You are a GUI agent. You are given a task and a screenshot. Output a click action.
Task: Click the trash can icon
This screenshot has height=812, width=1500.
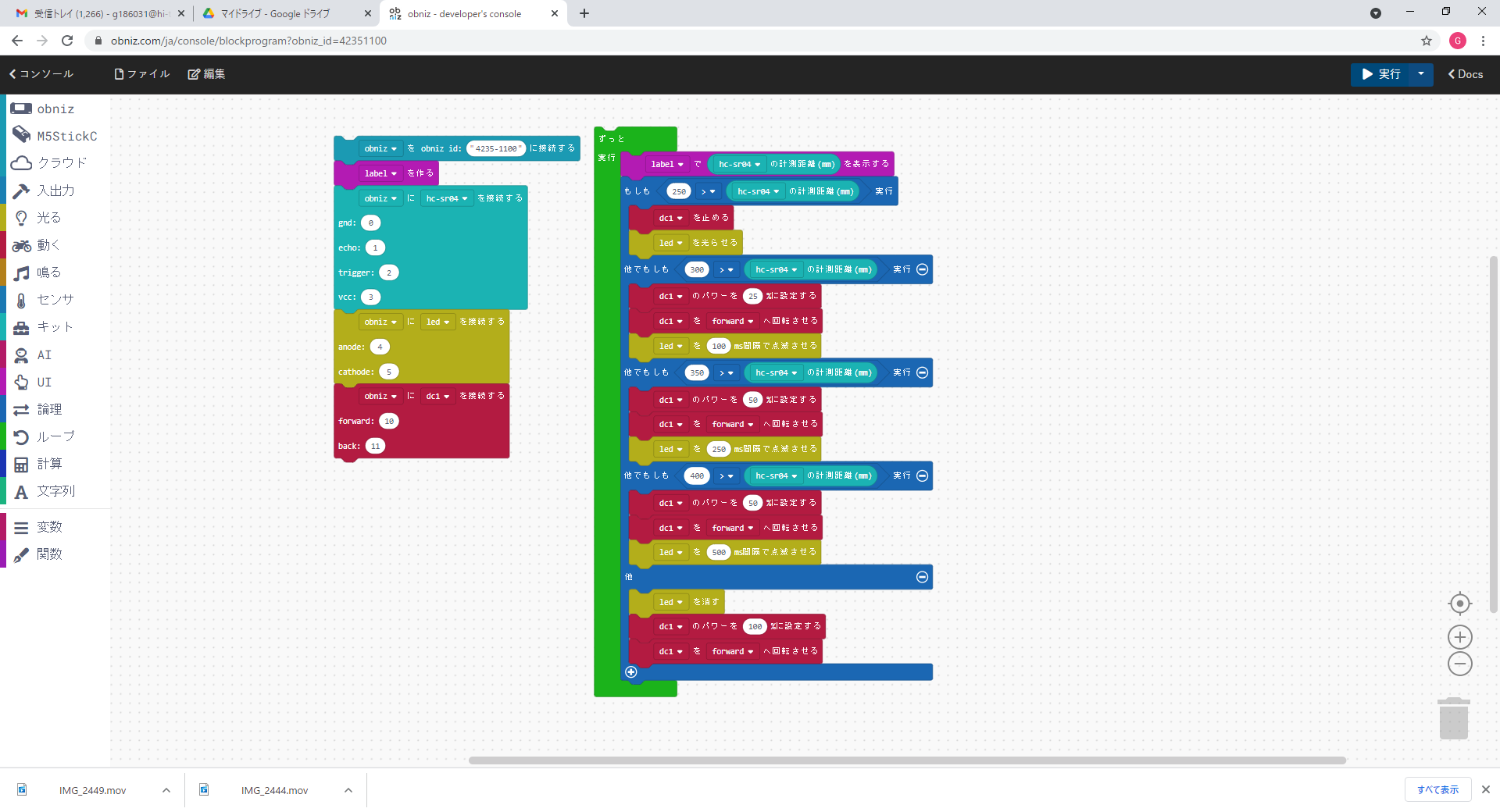[x=1453, y=718]
